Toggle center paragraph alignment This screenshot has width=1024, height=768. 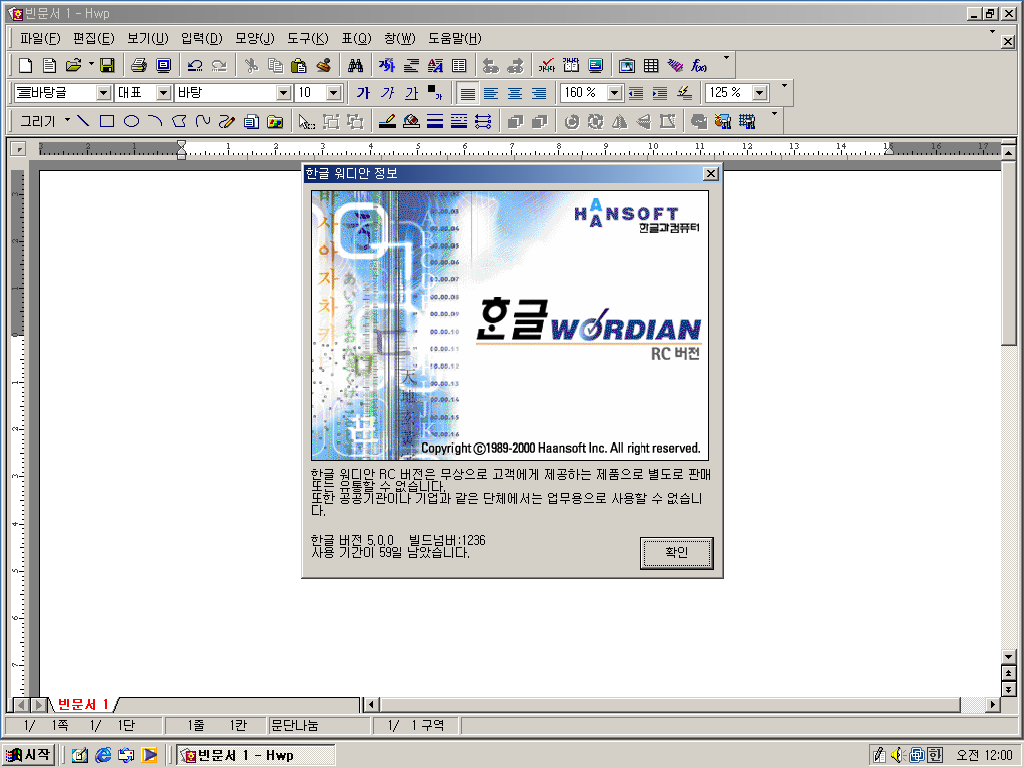515,93
